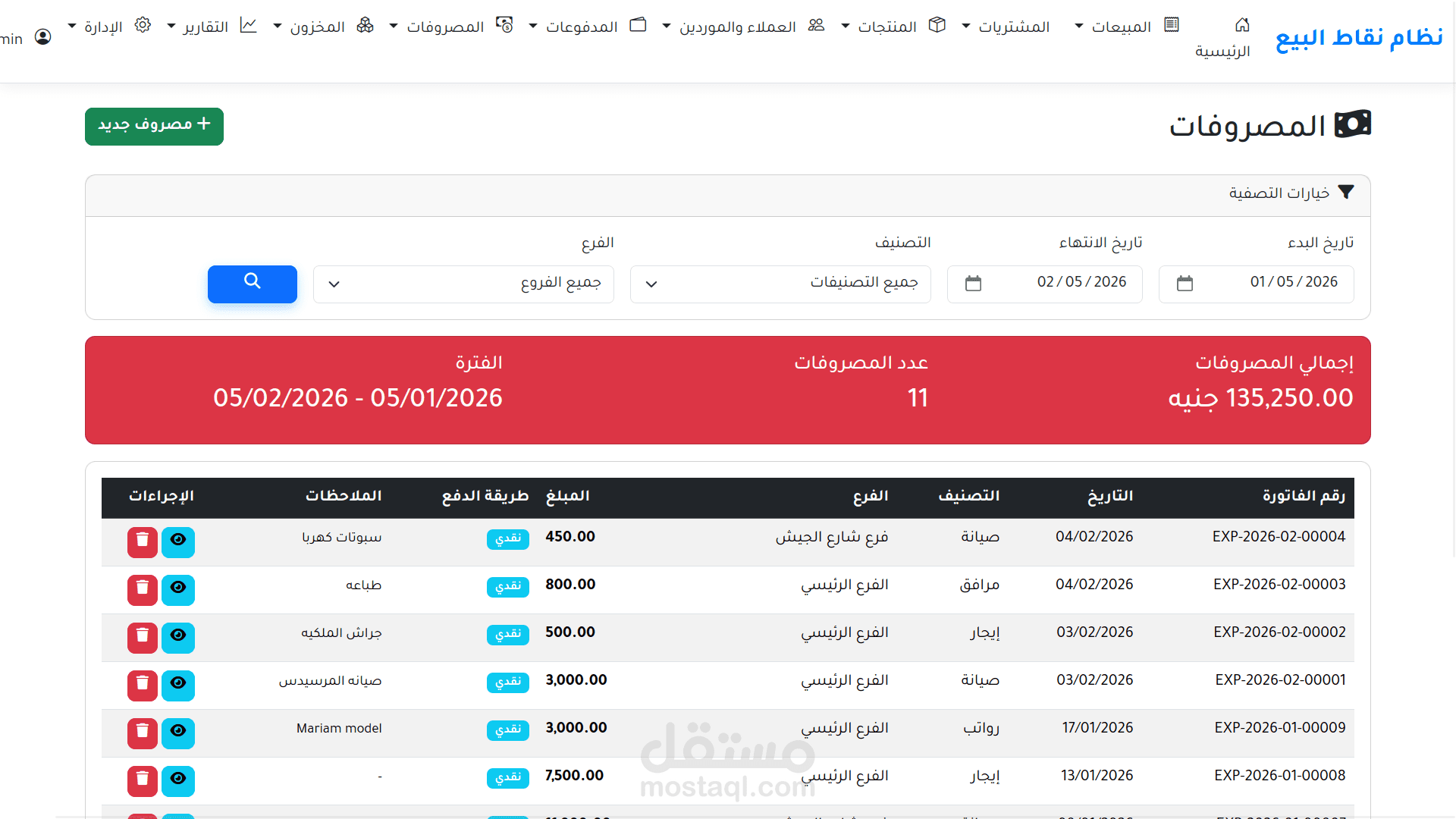This screenshot has height=819, width=1456.
Task: View expense EXP-2026-01-00008 using eye icon
Action: (x=178, y=780)
